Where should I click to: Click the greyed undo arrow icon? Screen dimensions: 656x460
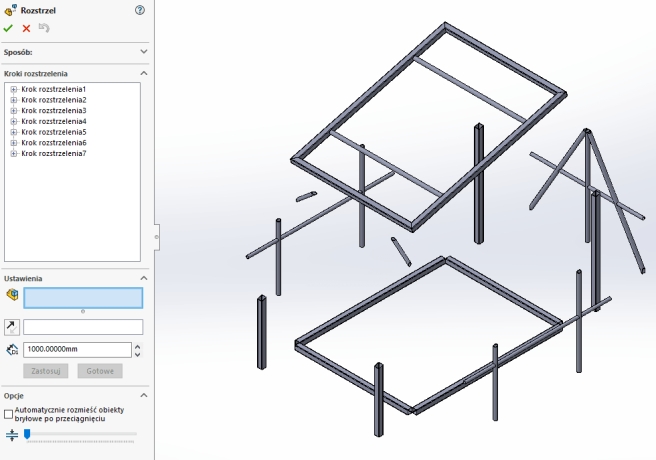pyautogui.click(x=44, y=28)
